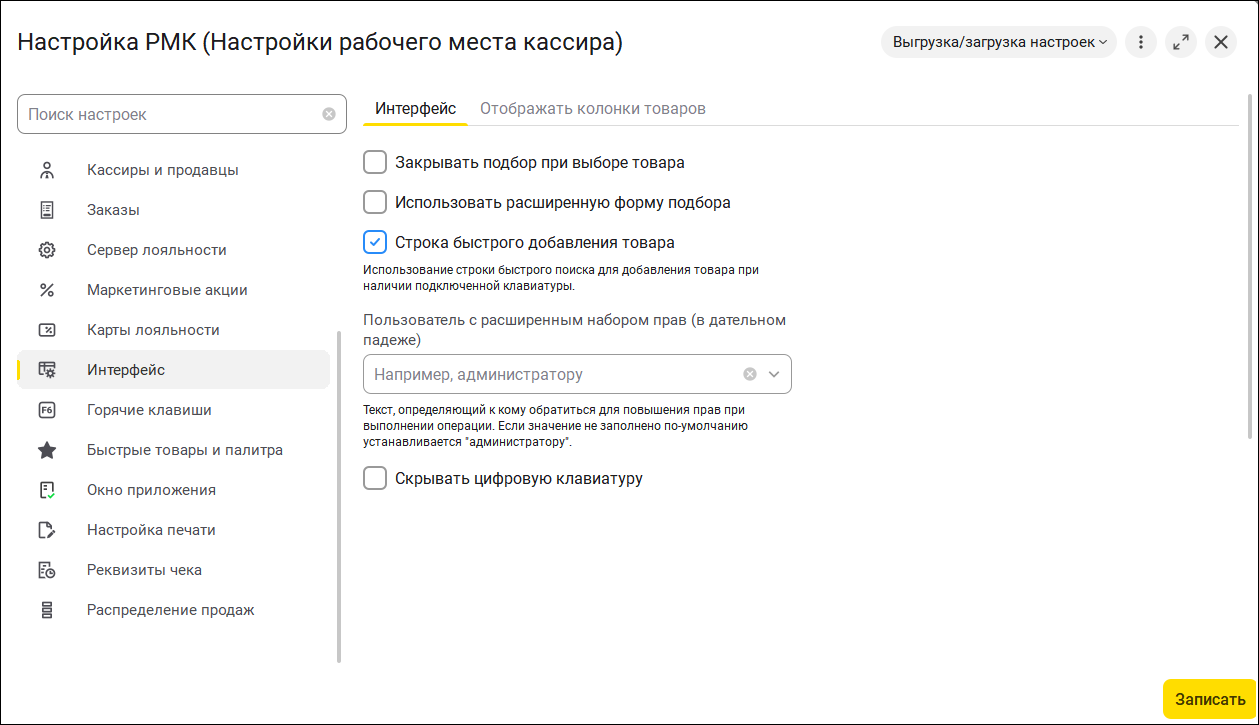Close the Настройка РМК window
This screenshot has width=1259, height=725.
(x=1221, y=42)
